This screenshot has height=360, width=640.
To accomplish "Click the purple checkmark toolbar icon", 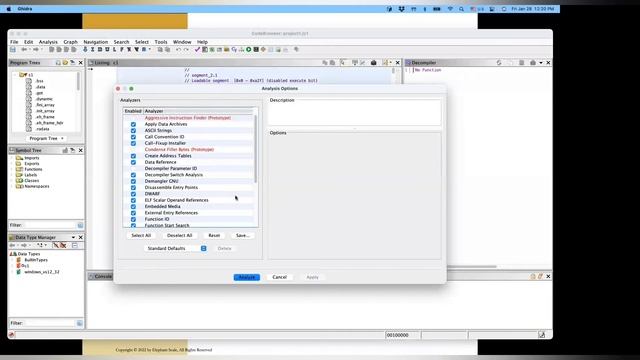I will (197, 50).
